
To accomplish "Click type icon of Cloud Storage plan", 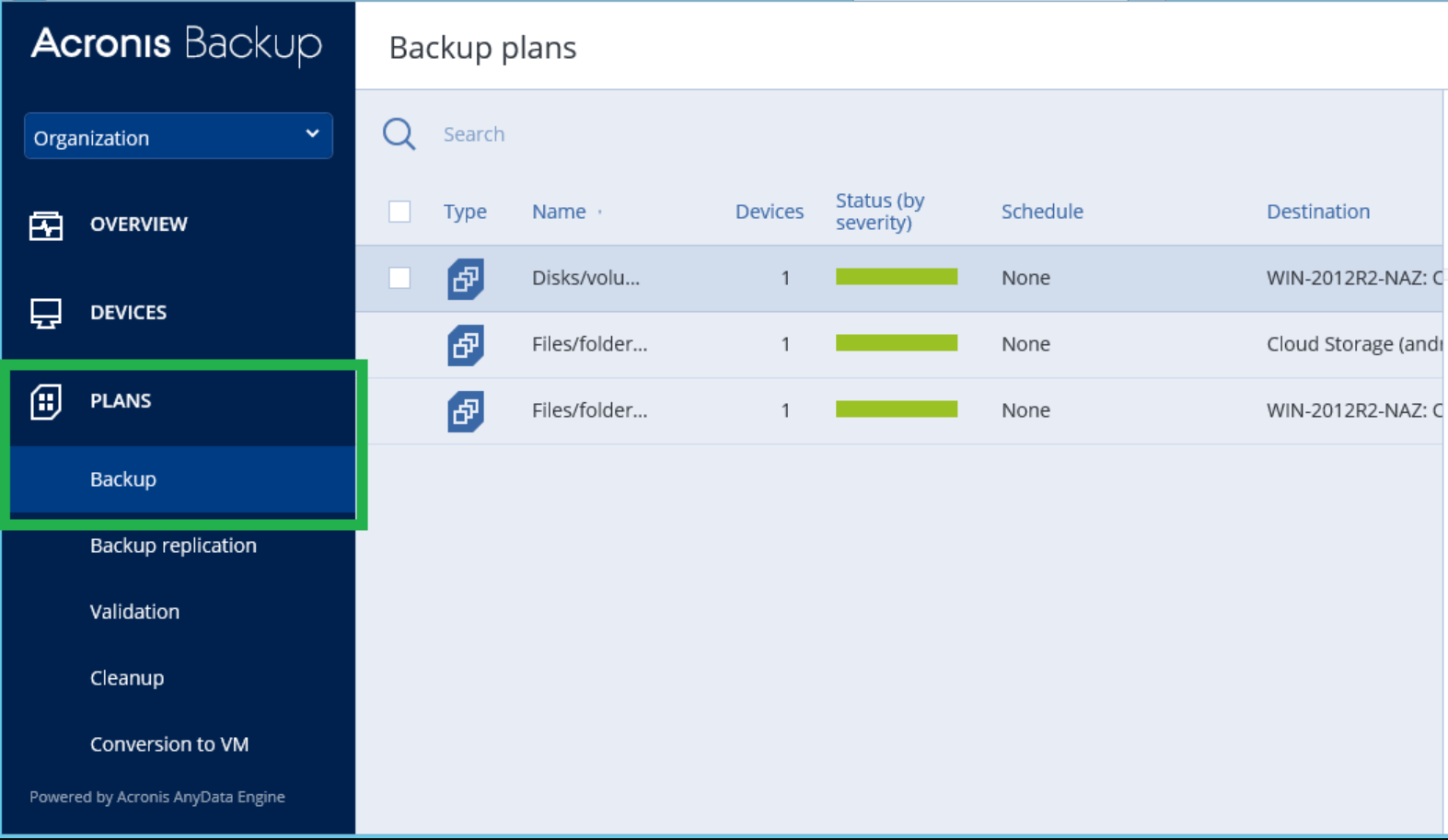I will (x=466, y=345).
